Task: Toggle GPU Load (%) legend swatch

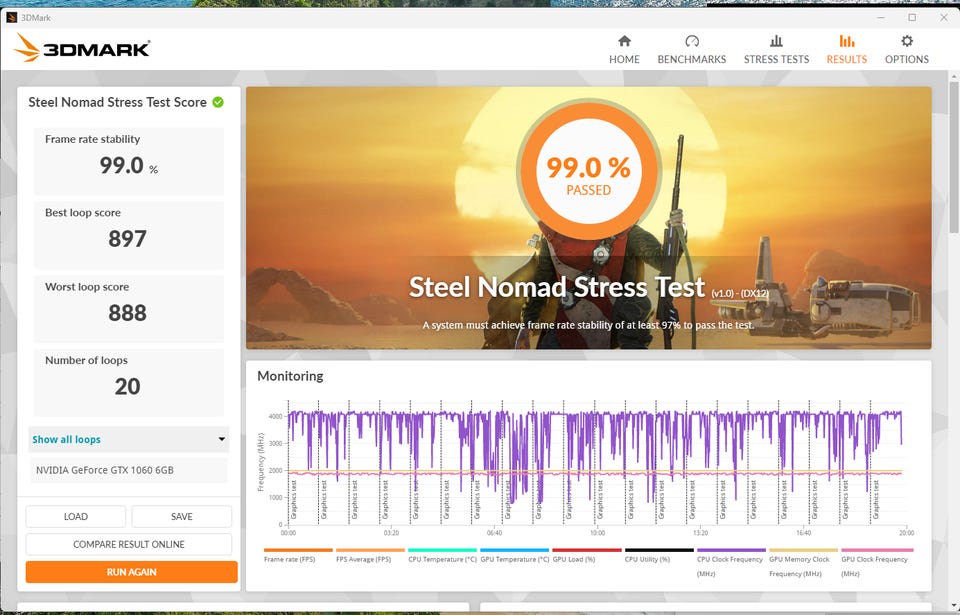Action: (x=587, y=550)
